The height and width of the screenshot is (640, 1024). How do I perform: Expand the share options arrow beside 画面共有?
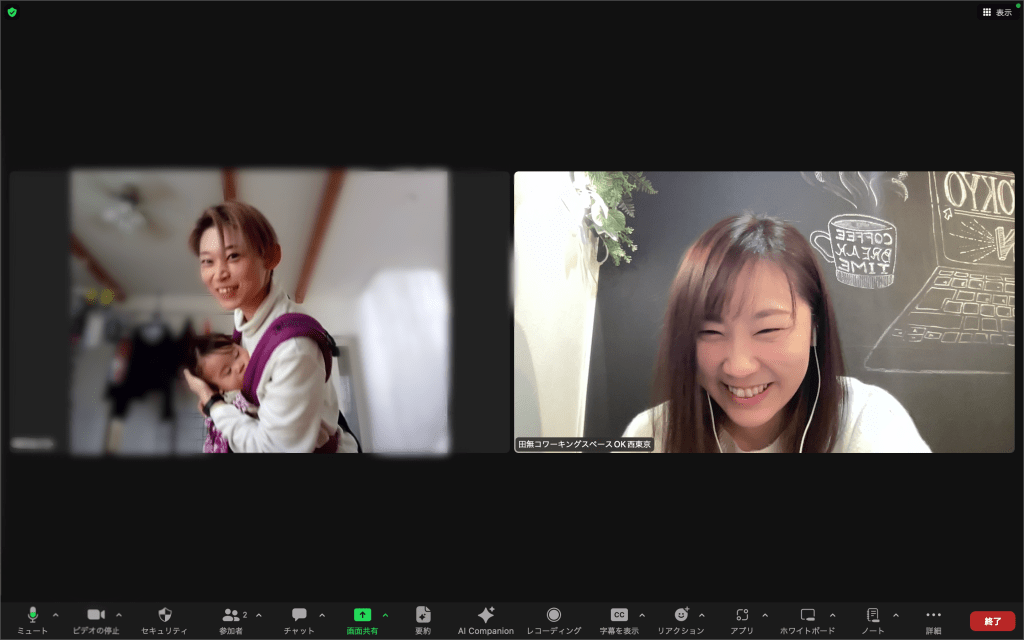tap(386, 615)
